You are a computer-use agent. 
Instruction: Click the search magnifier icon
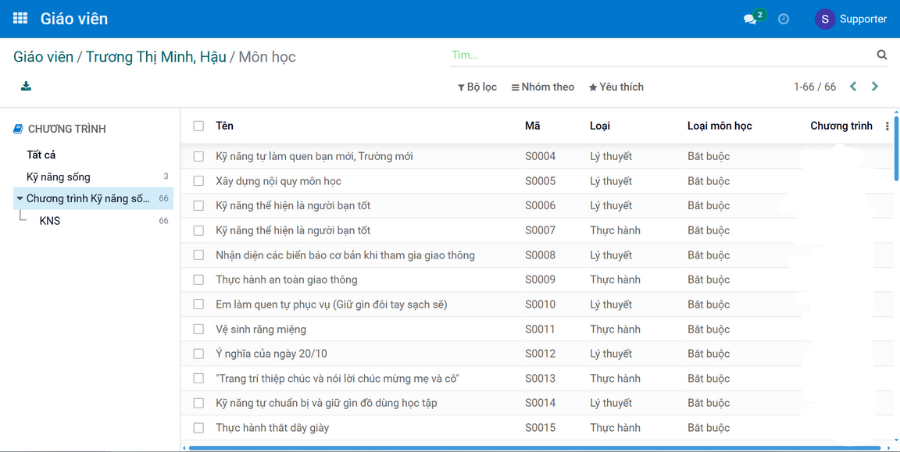tap(882, 55)
